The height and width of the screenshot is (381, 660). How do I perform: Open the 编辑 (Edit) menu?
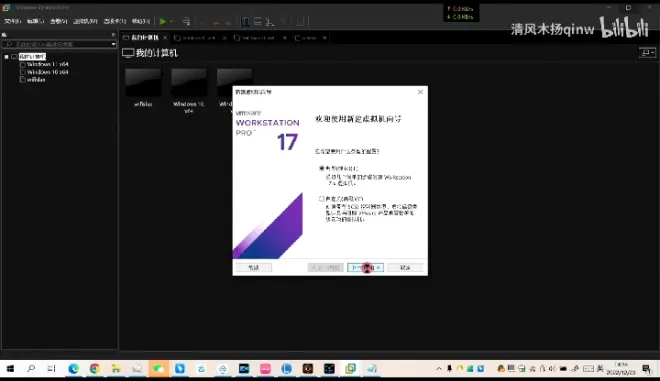click(35, 21)
